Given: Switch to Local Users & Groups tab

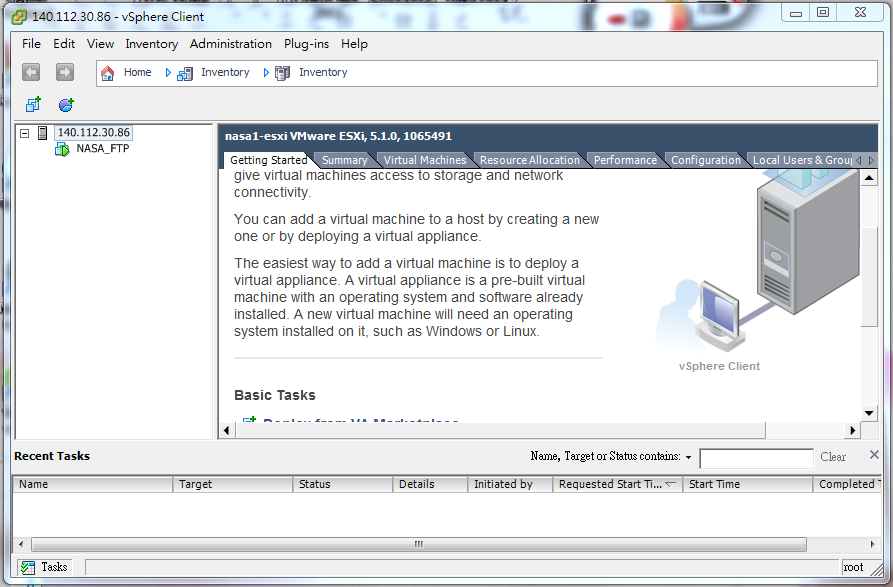Looking at the screenshot, I should coord(802,161).
